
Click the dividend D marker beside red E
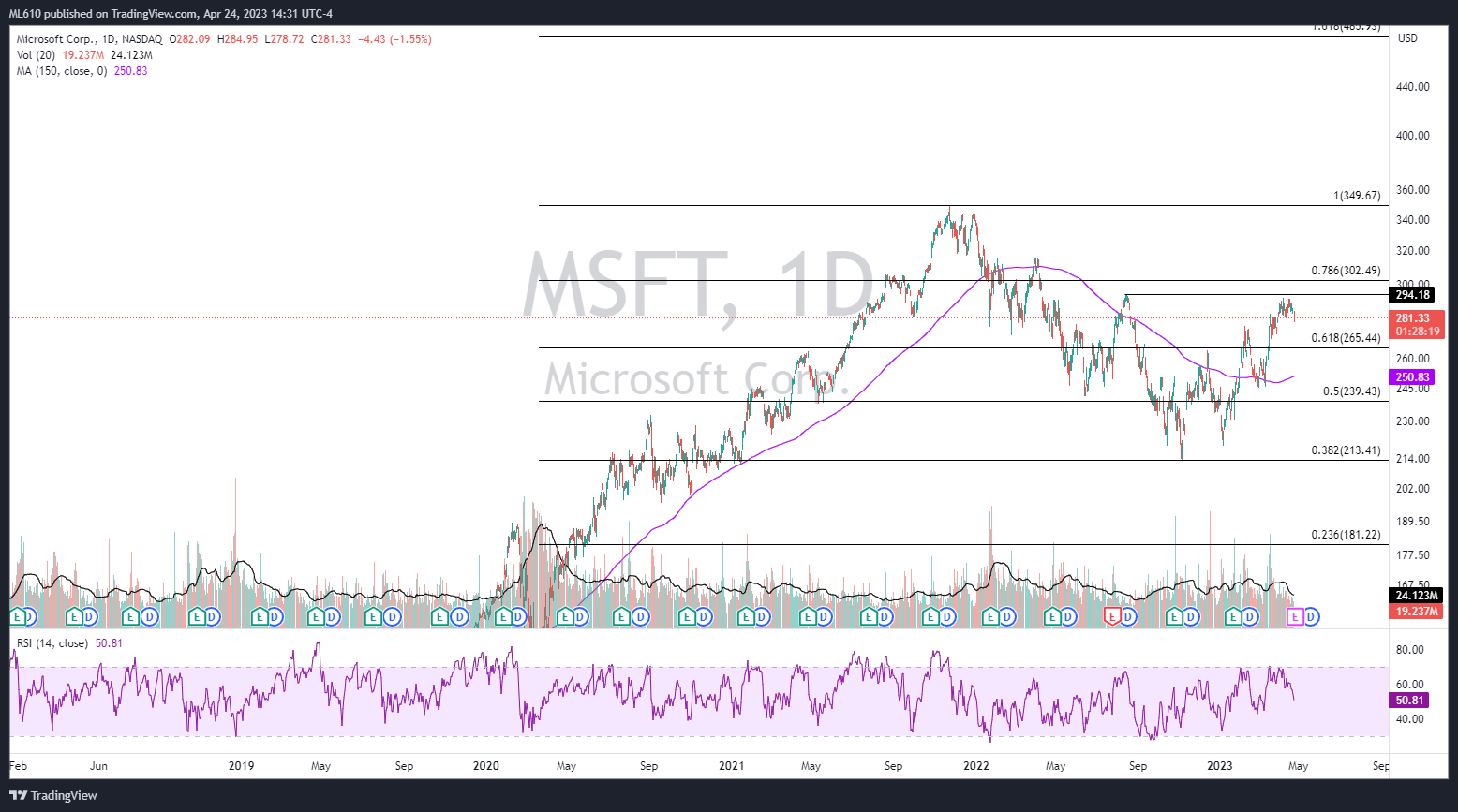[1128, 616]
